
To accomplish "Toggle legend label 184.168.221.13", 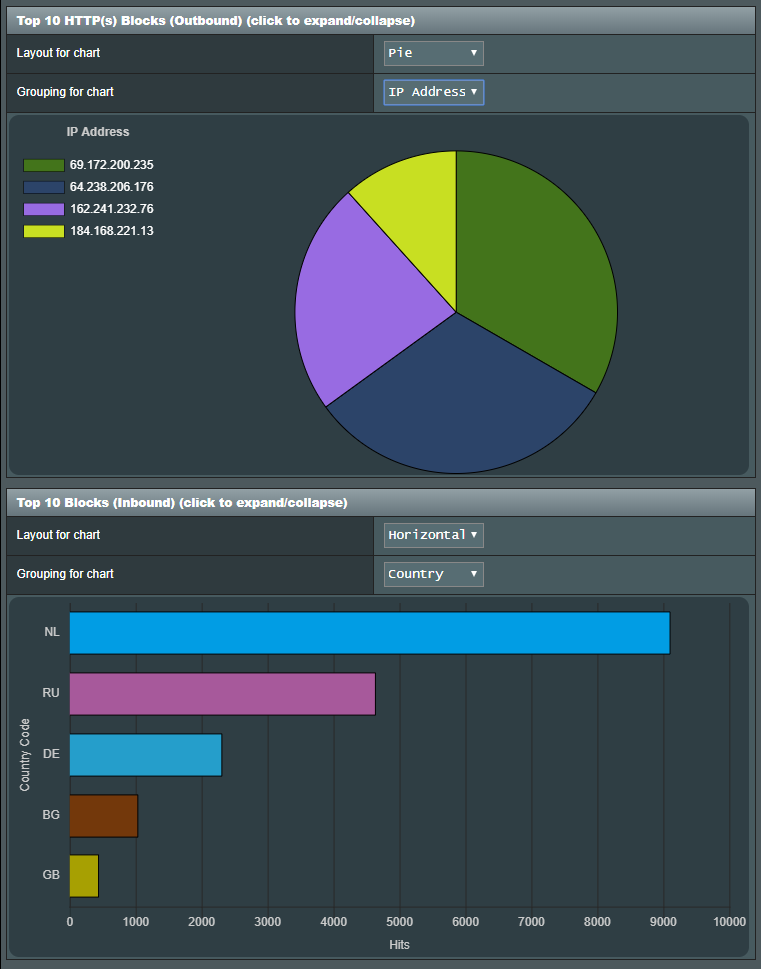I will [111, 231].
